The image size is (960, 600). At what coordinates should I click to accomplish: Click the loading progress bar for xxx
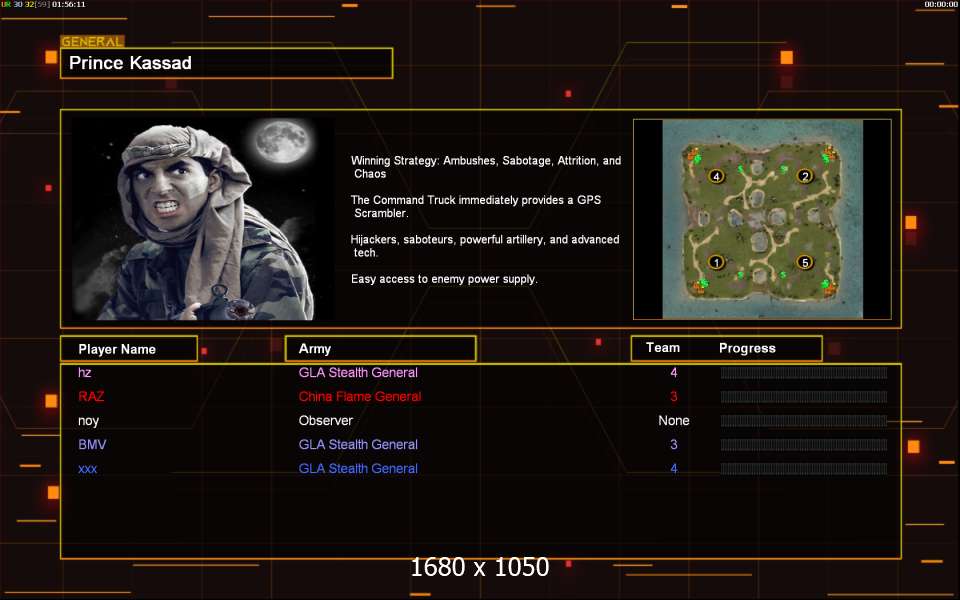click(x=804, y=469)
